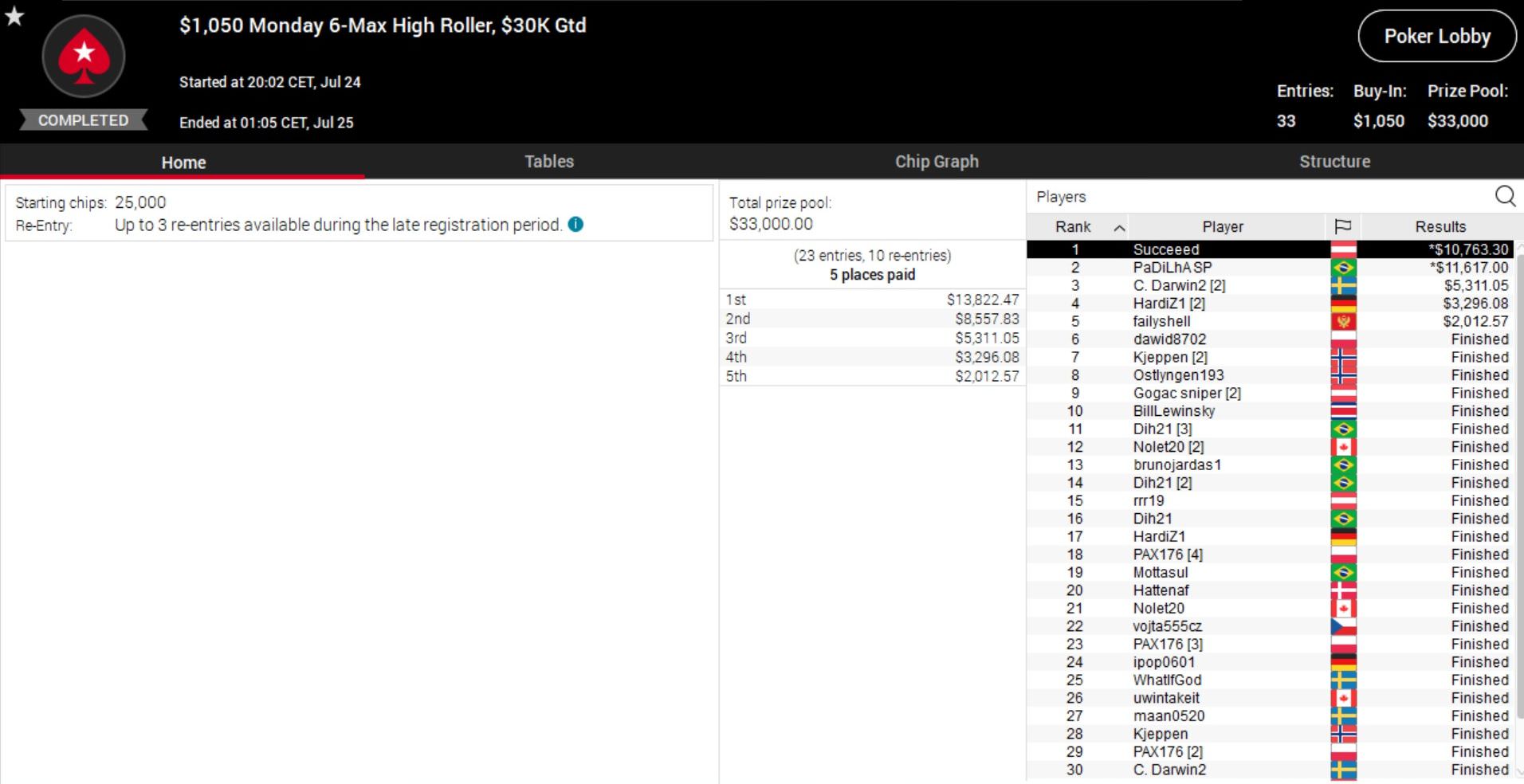Go to the Home tab
Screen dimensions: 1524x784
click(x=183, y=163)
